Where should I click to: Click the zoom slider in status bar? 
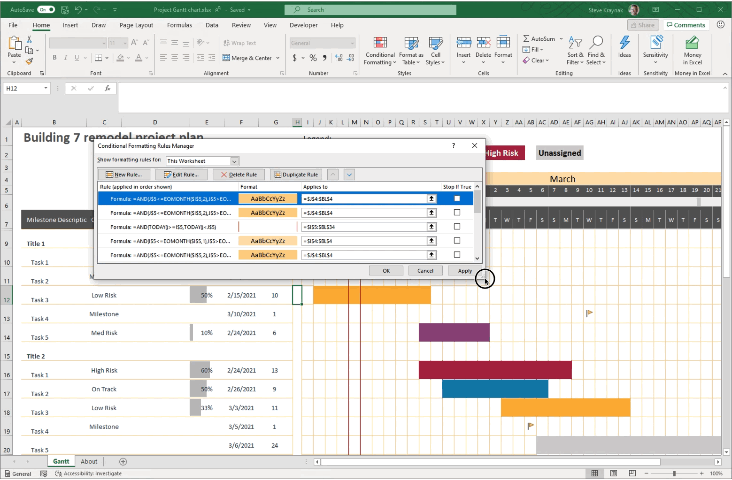(673, 473)
